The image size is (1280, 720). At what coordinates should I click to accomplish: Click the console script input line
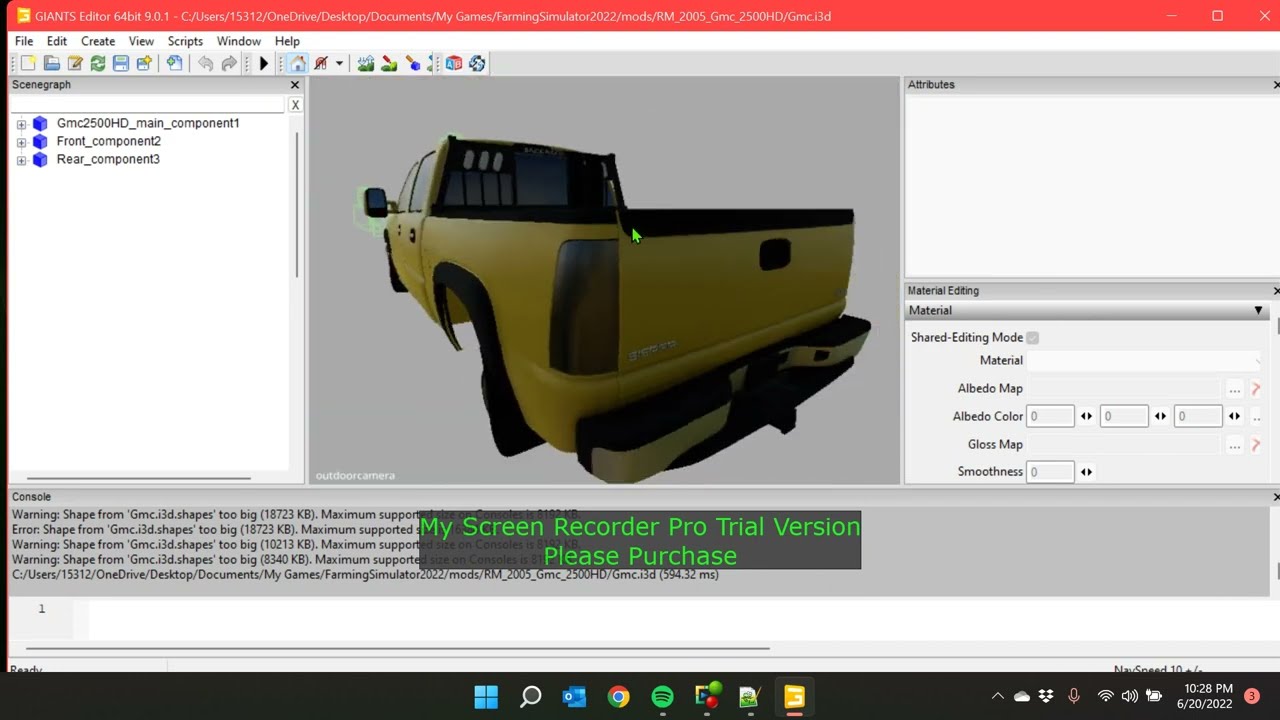[x=680, y=618]
